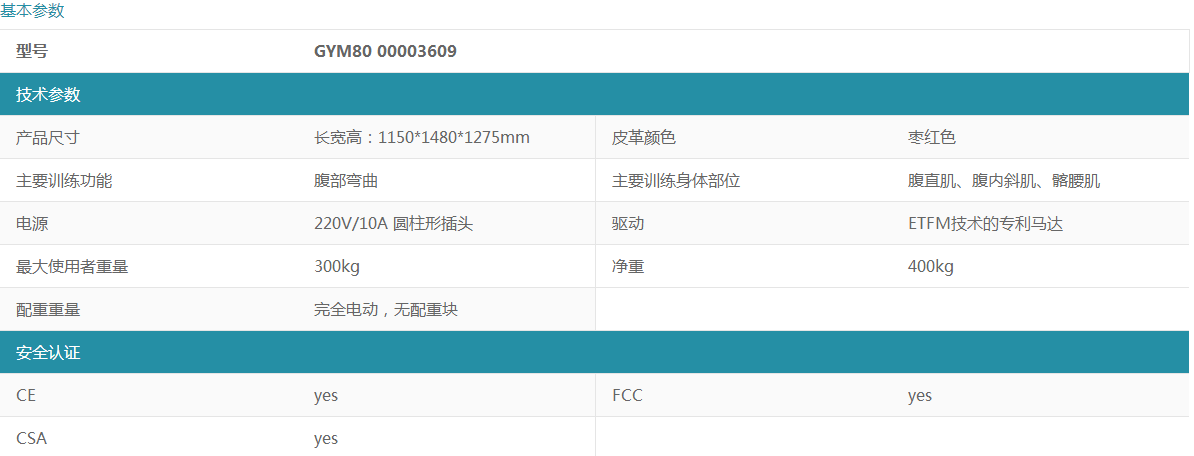Viewport: 1194px width, 456px height.
Task: Click the 皮革颜色 label
Action: pos(644,138)
